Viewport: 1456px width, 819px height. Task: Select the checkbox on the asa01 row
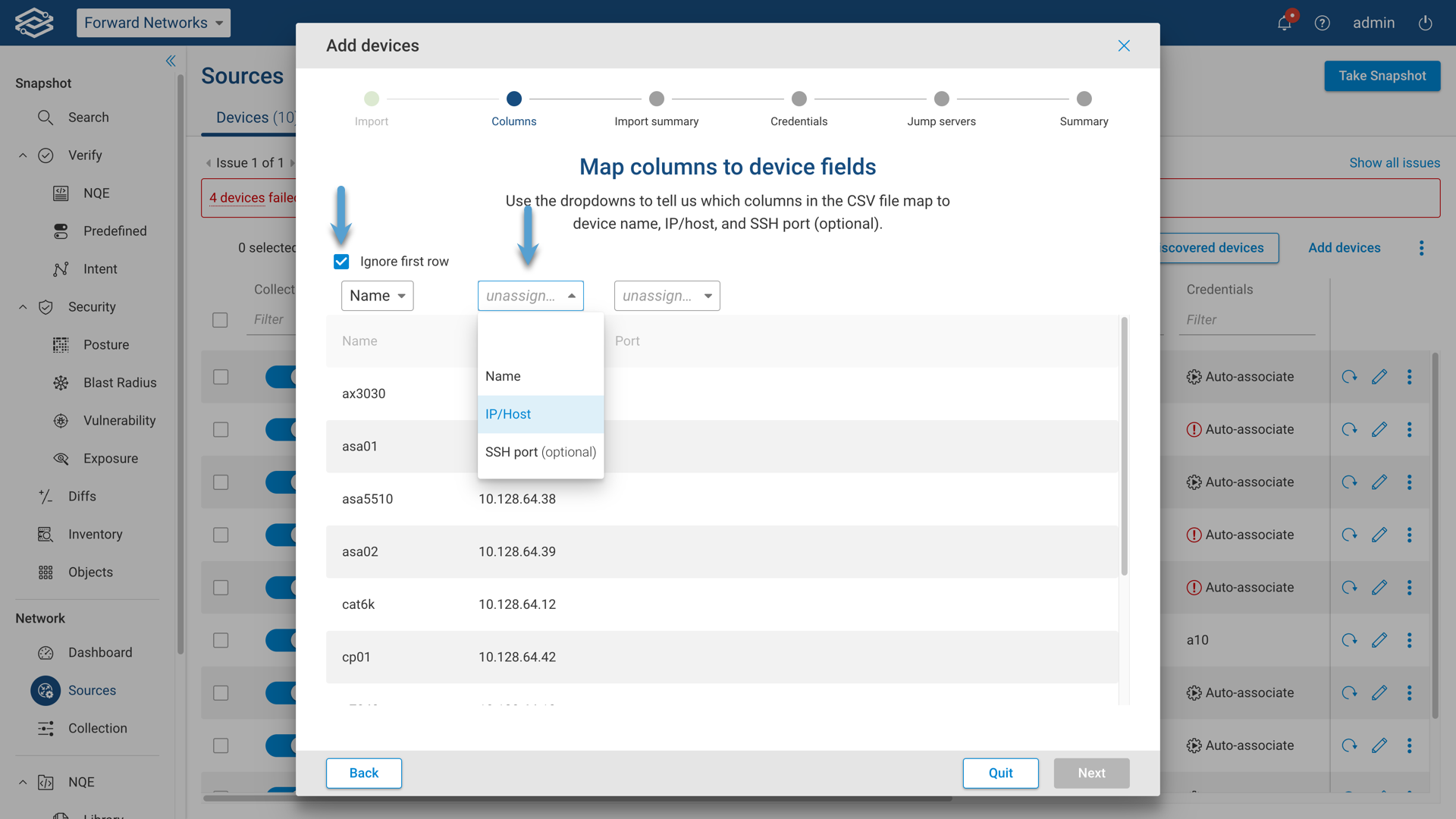click(220, 429)
